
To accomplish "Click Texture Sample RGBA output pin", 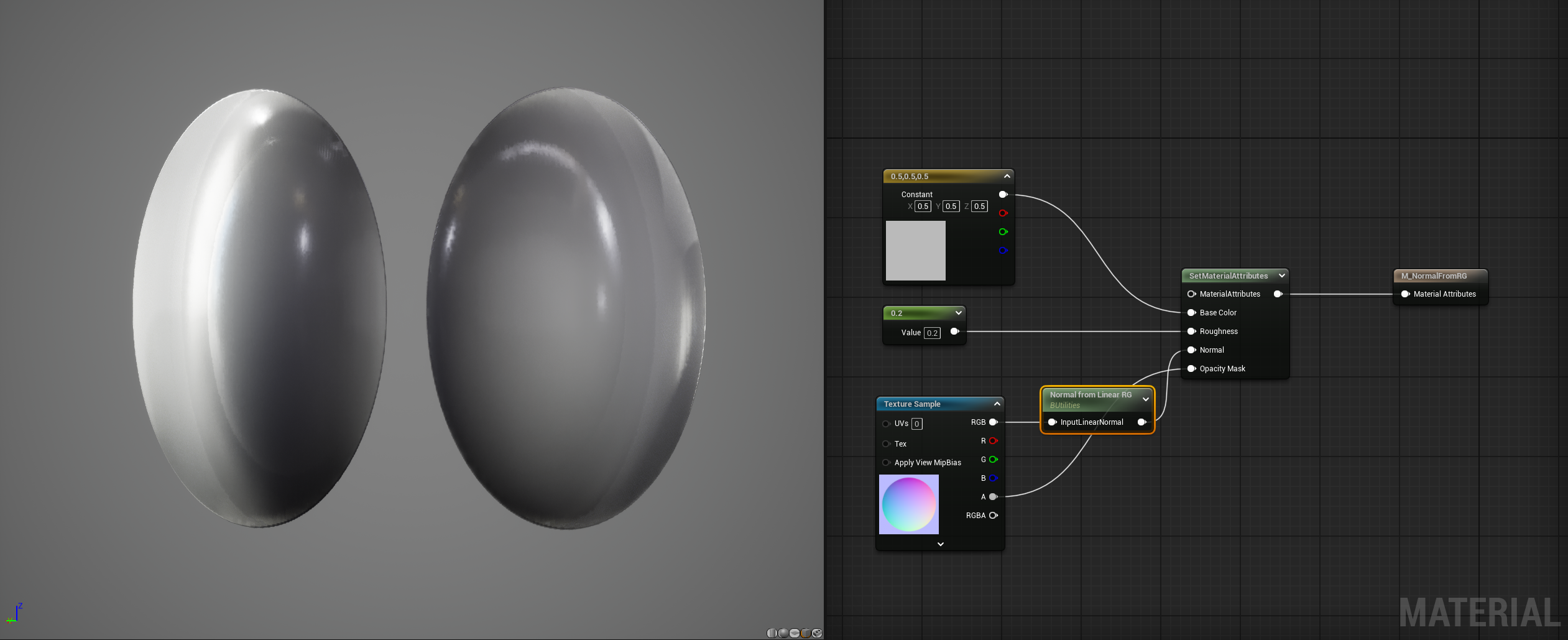I will 993,516.
